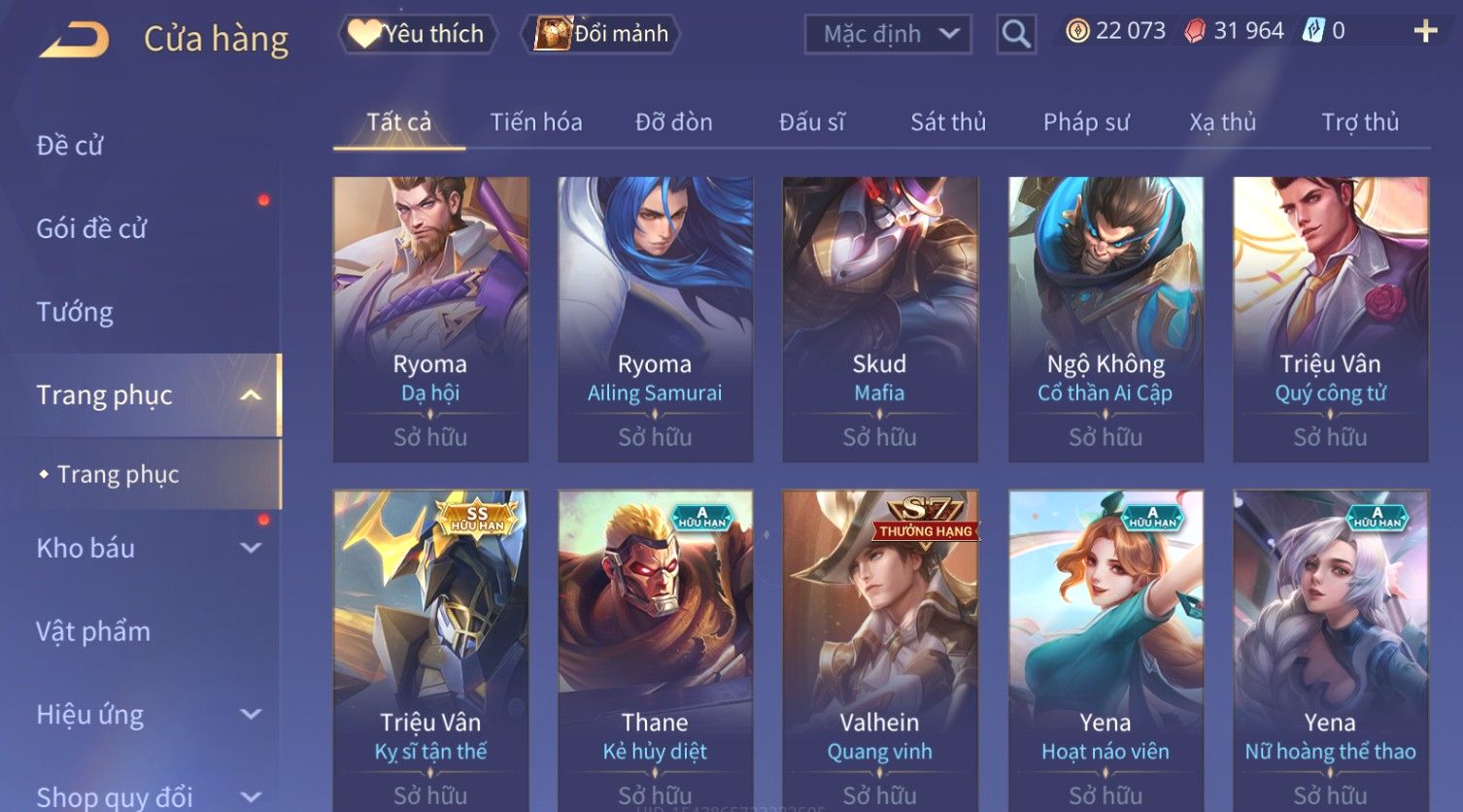Image resolution: width=1463 pixels, height=812 pixels.
Task: Tap the plus icon to add currency
Action: (x=1425, y=32)
